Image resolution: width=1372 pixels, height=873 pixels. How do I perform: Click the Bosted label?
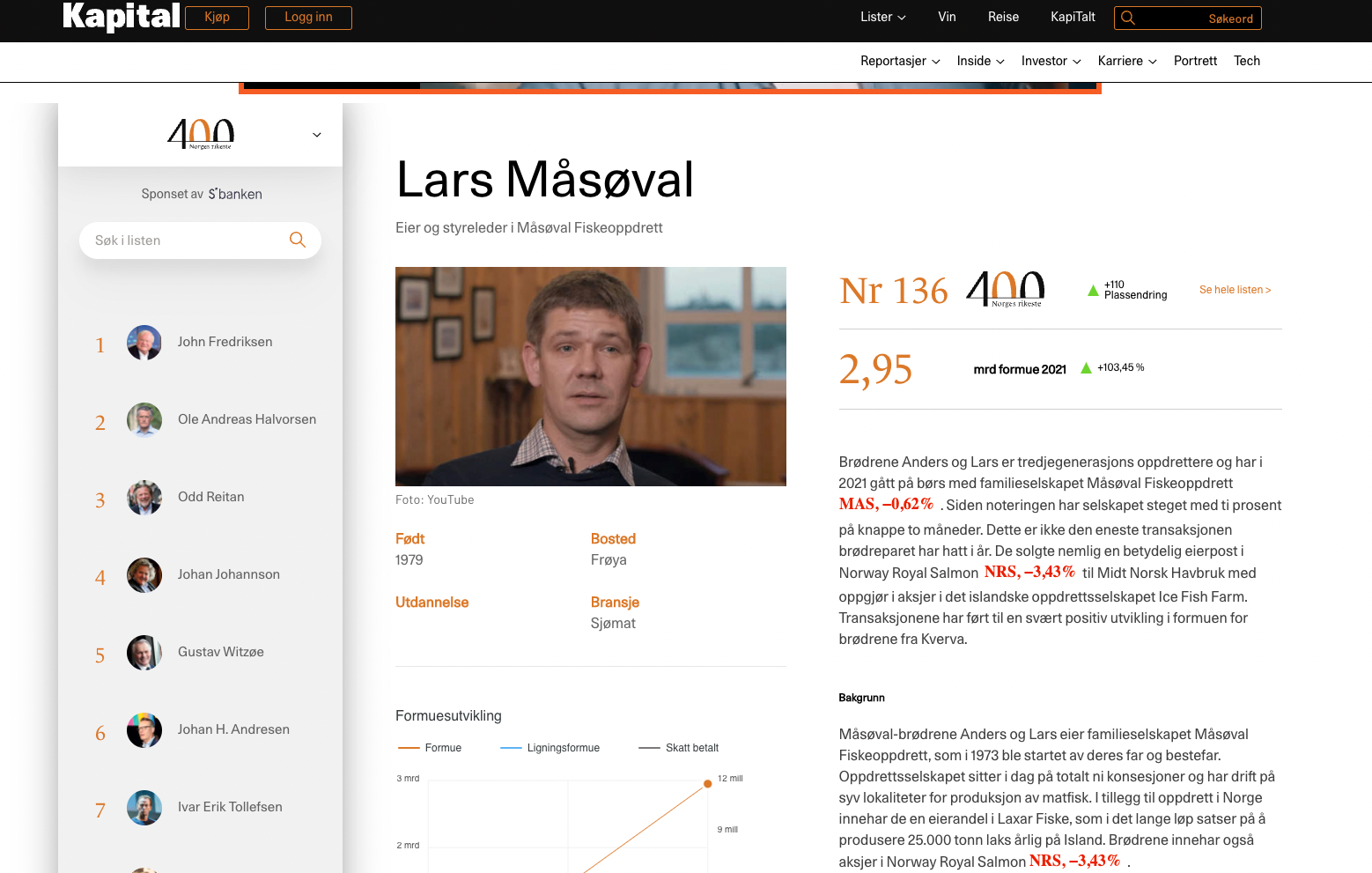613,539
